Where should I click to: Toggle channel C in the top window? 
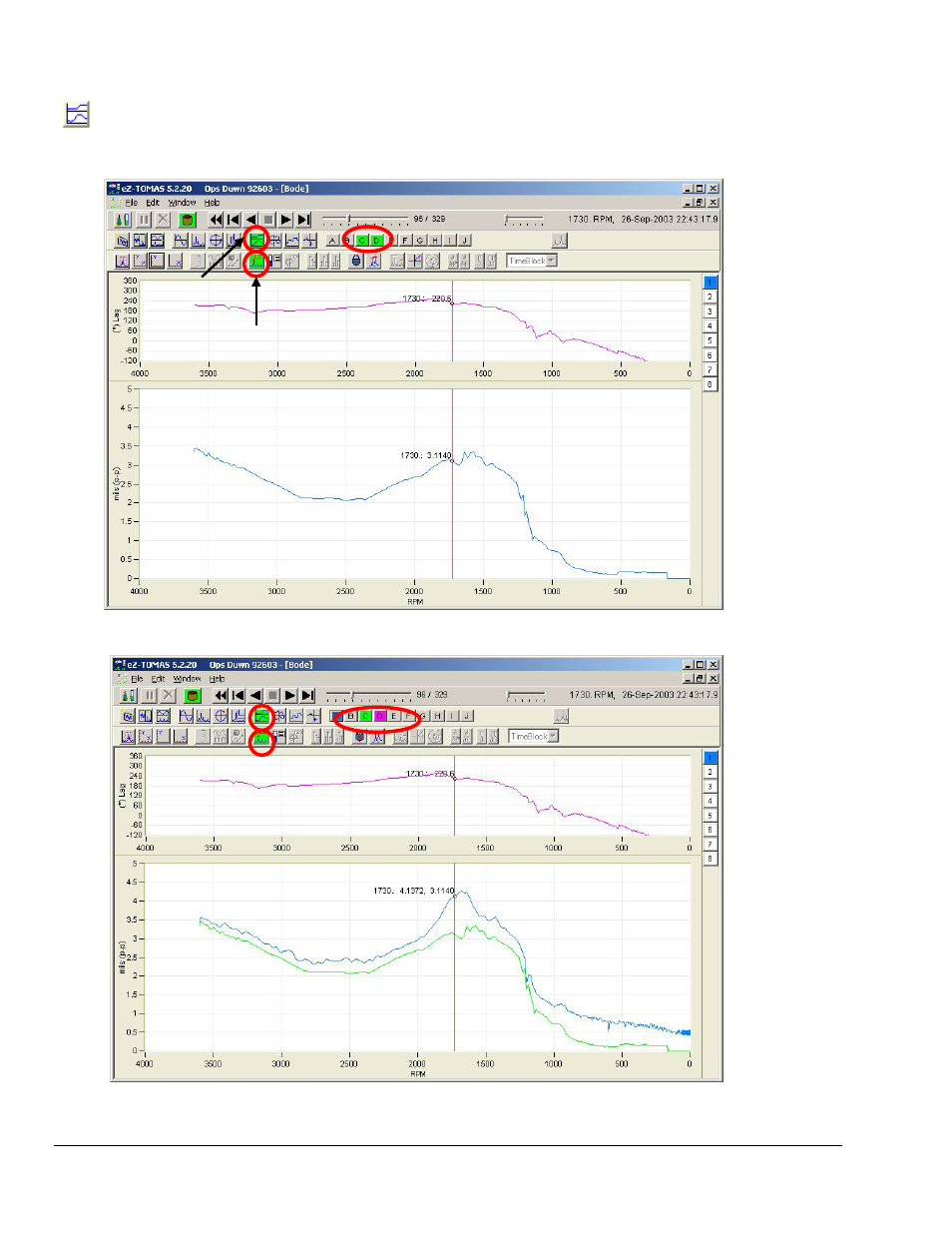point(362,240)
